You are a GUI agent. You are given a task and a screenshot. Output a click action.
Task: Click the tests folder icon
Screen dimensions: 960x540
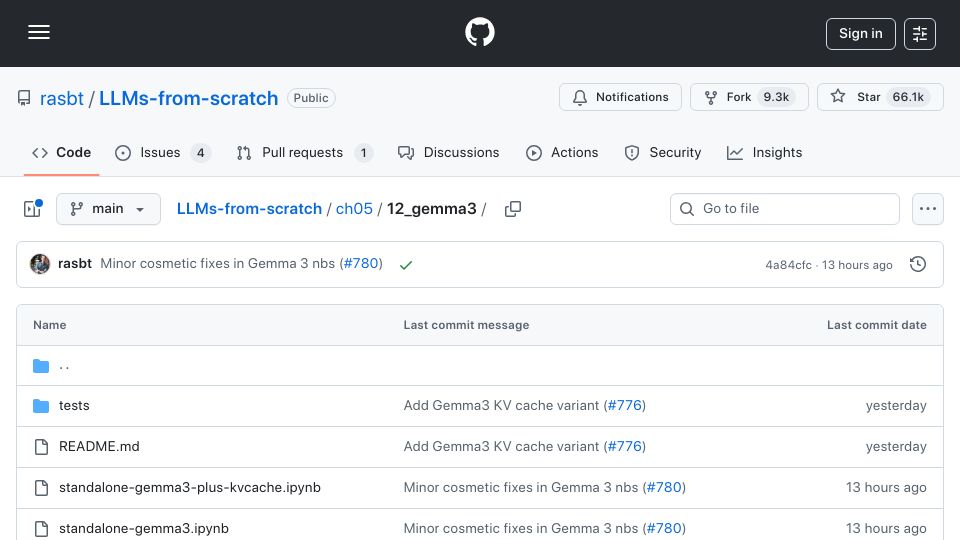[41, 405]
